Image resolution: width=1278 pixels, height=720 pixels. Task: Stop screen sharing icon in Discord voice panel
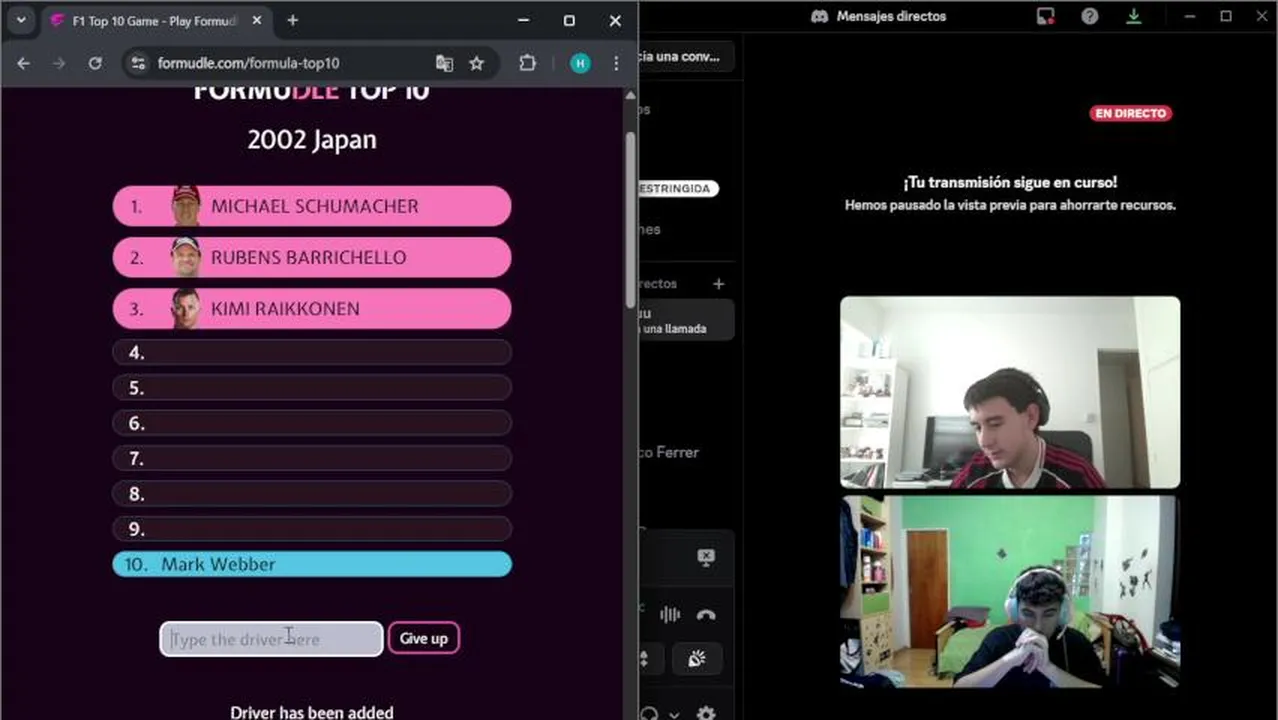click(x=706, y=558)
